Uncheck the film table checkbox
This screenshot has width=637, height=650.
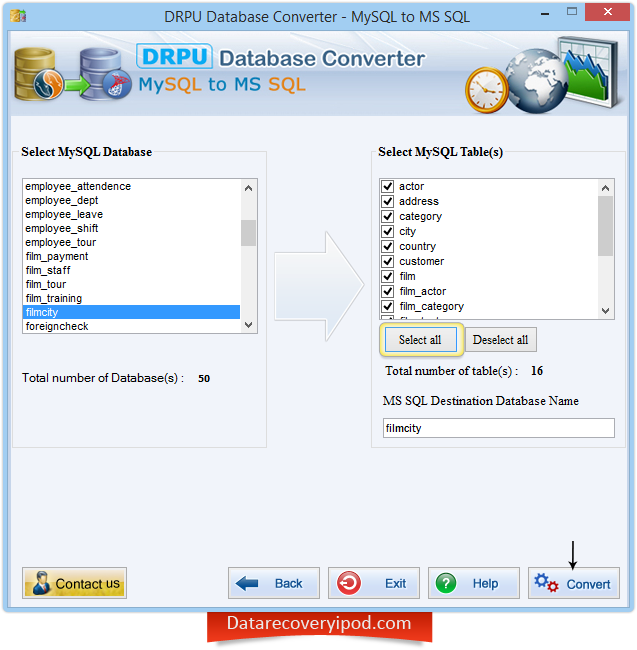388,276
